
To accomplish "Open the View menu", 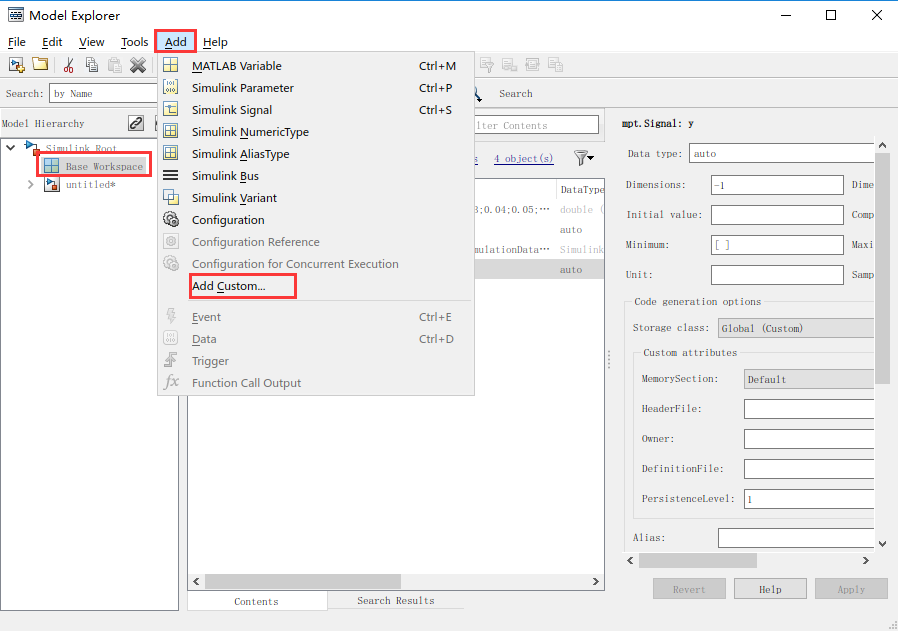I will tap(92, 42).
